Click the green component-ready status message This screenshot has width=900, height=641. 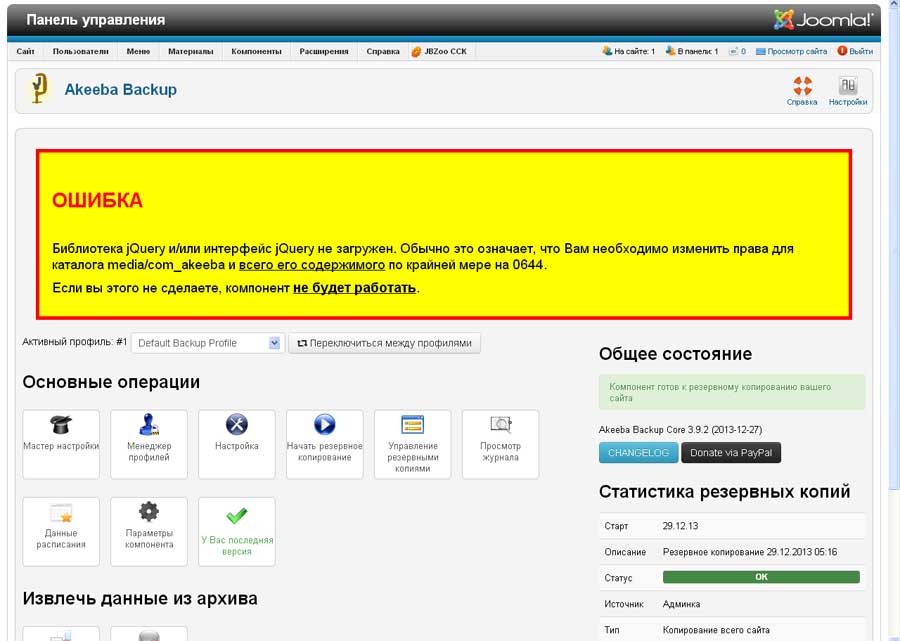click(x=732, y=393)
